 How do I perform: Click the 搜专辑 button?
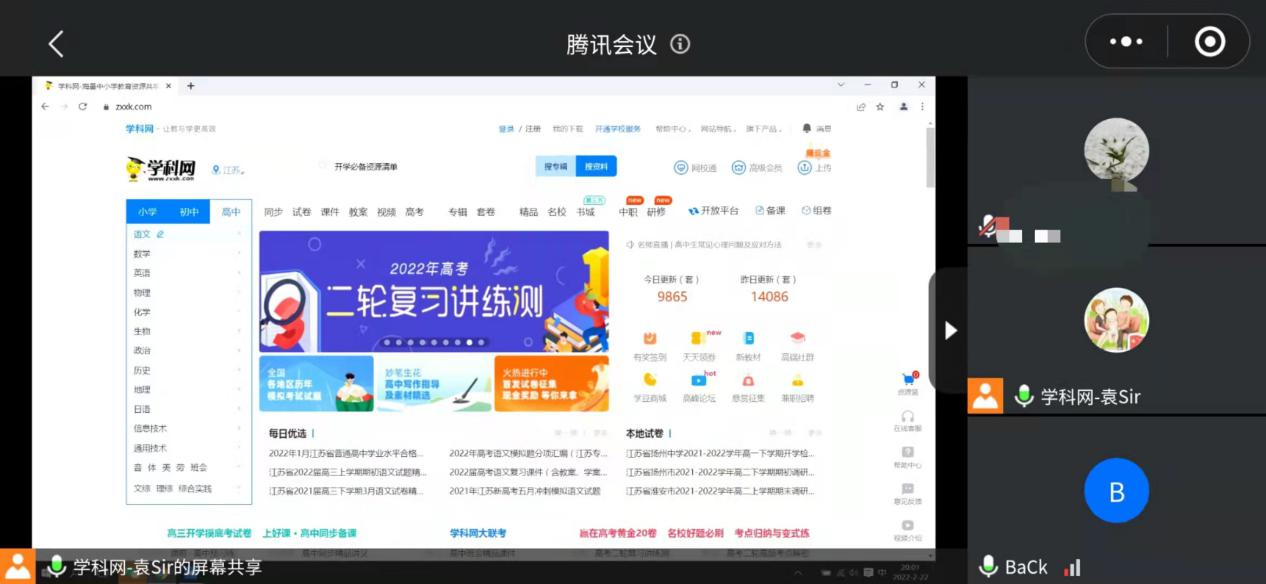coord(556,167)
